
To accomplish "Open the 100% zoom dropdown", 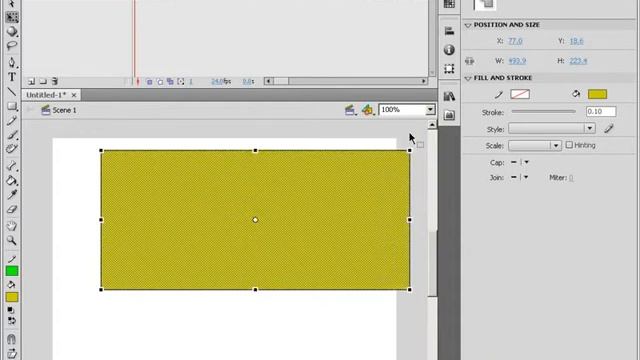I will click(430, 110).
